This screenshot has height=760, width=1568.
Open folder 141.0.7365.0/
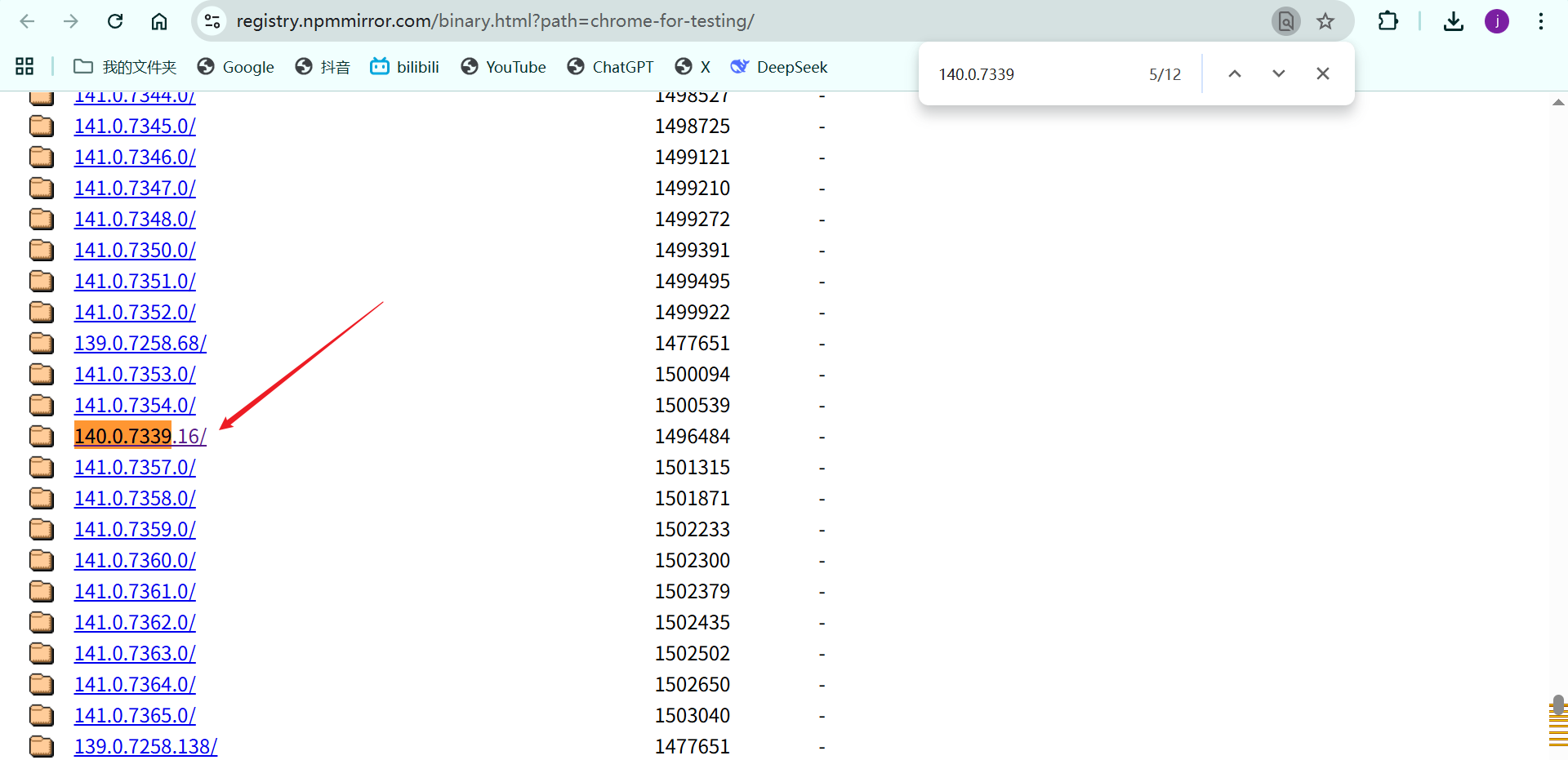135,716
